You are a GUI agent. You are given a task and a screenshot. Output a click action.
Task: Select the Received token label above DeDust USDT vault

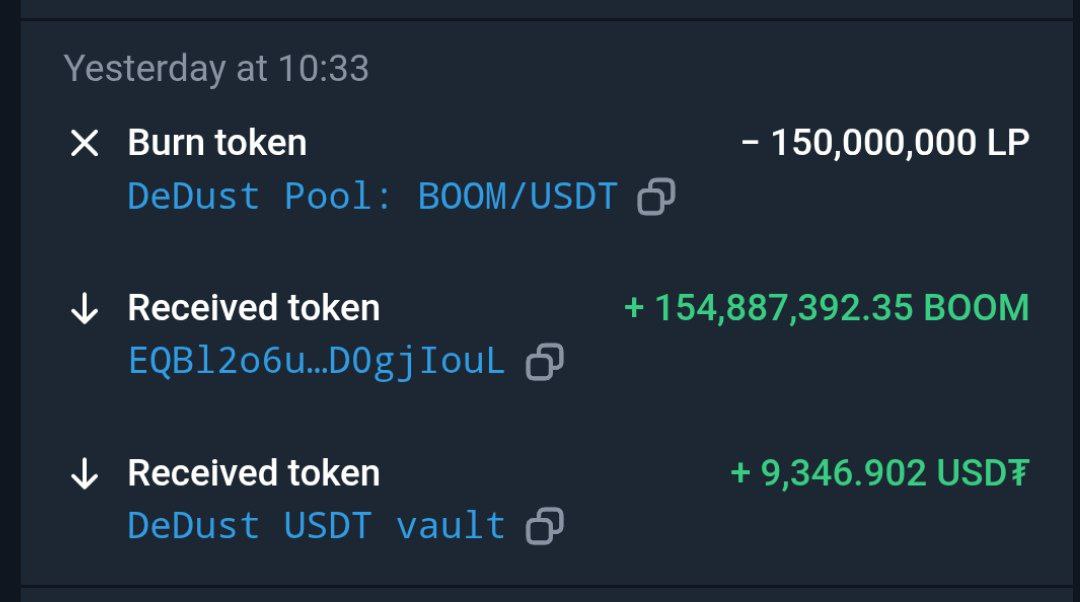point(253,473)
